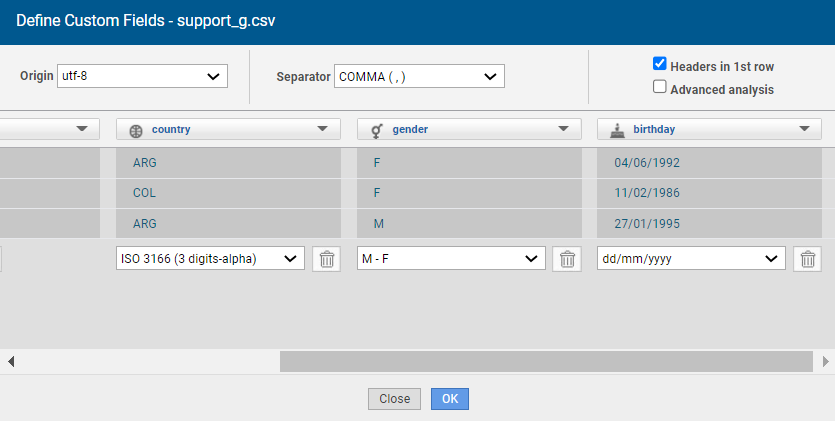The height and width of the screenshot is (421, 835).
Task: Delete the country field with trash icon
Action: (326, 259)
